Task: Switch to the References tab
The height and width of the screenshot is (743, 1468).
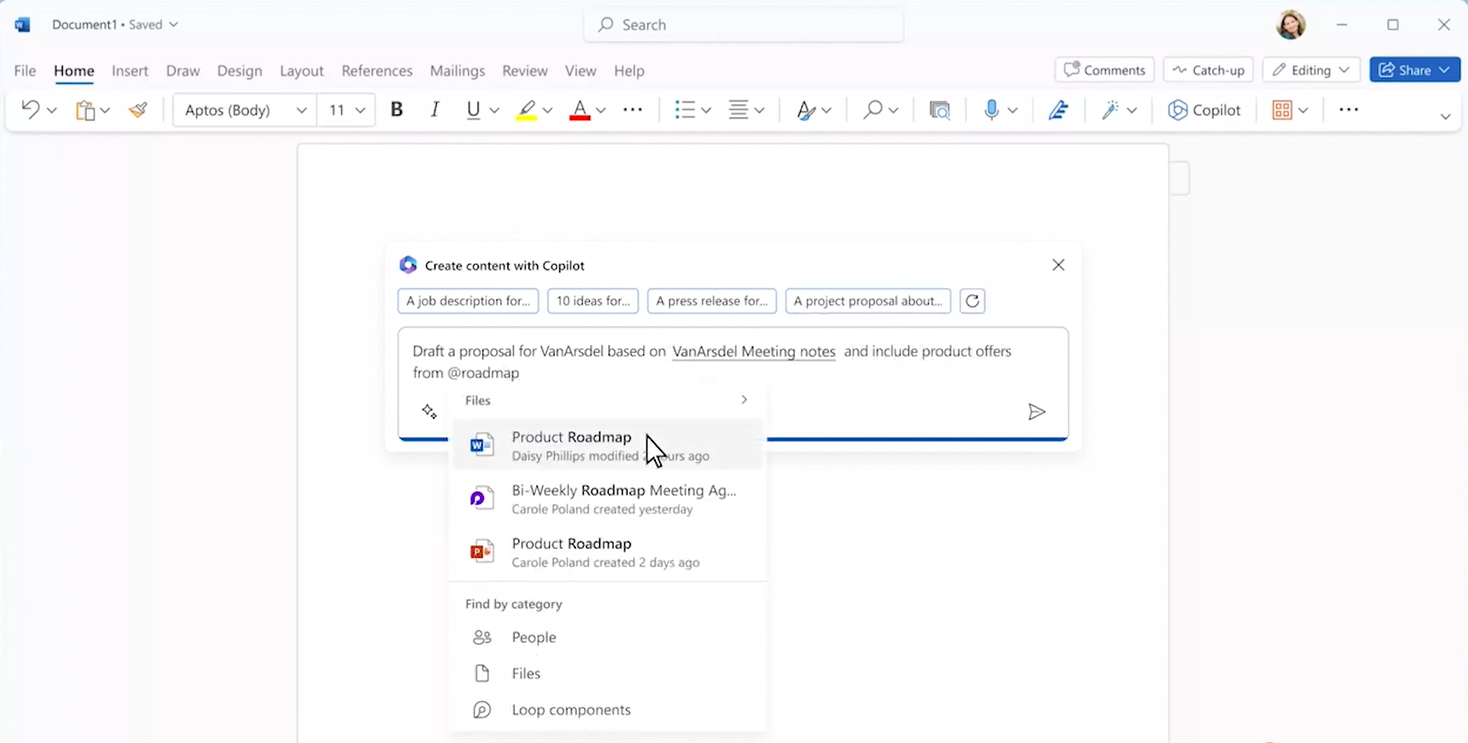Action: [x=377, y=71]
